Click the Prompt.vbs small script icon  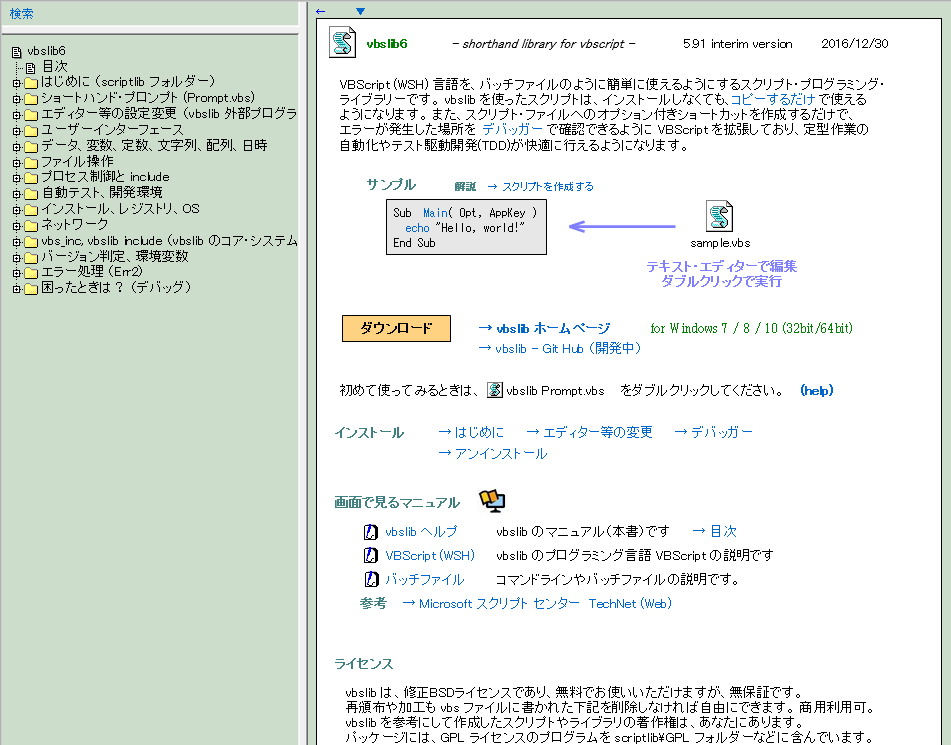(495, 390)
